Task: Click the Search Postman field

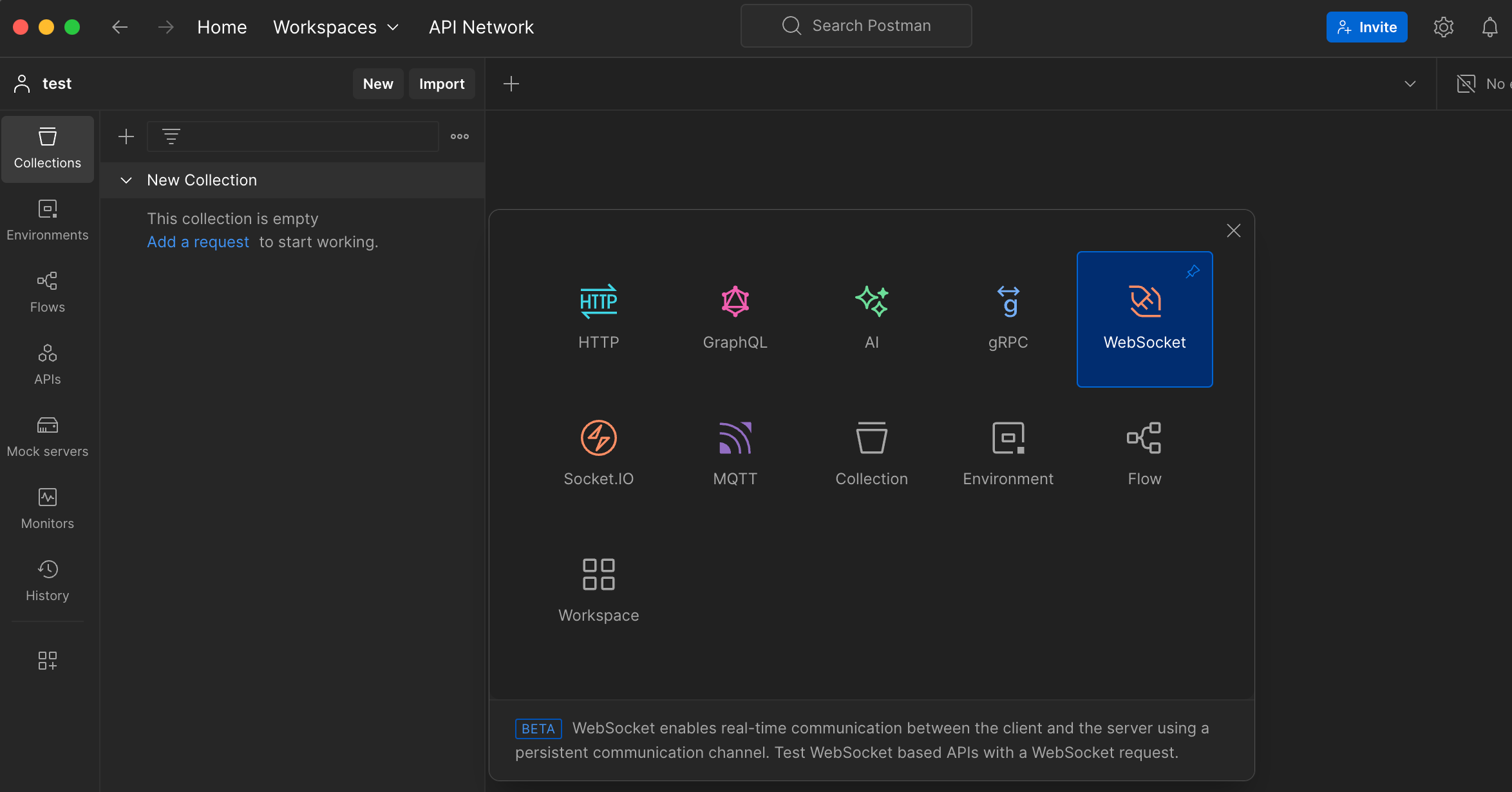Action: point(856,26)
